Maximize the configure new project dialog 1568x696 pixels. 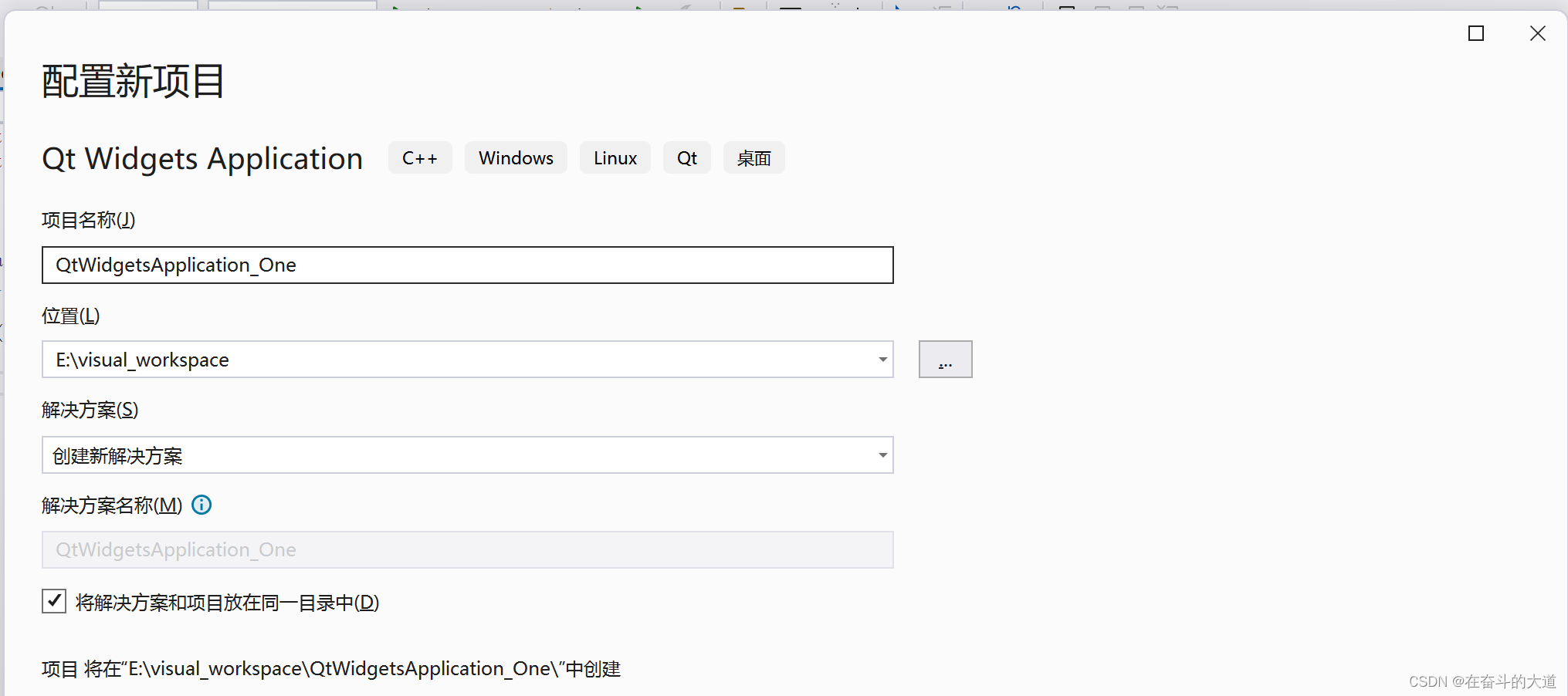[1476, 33]
